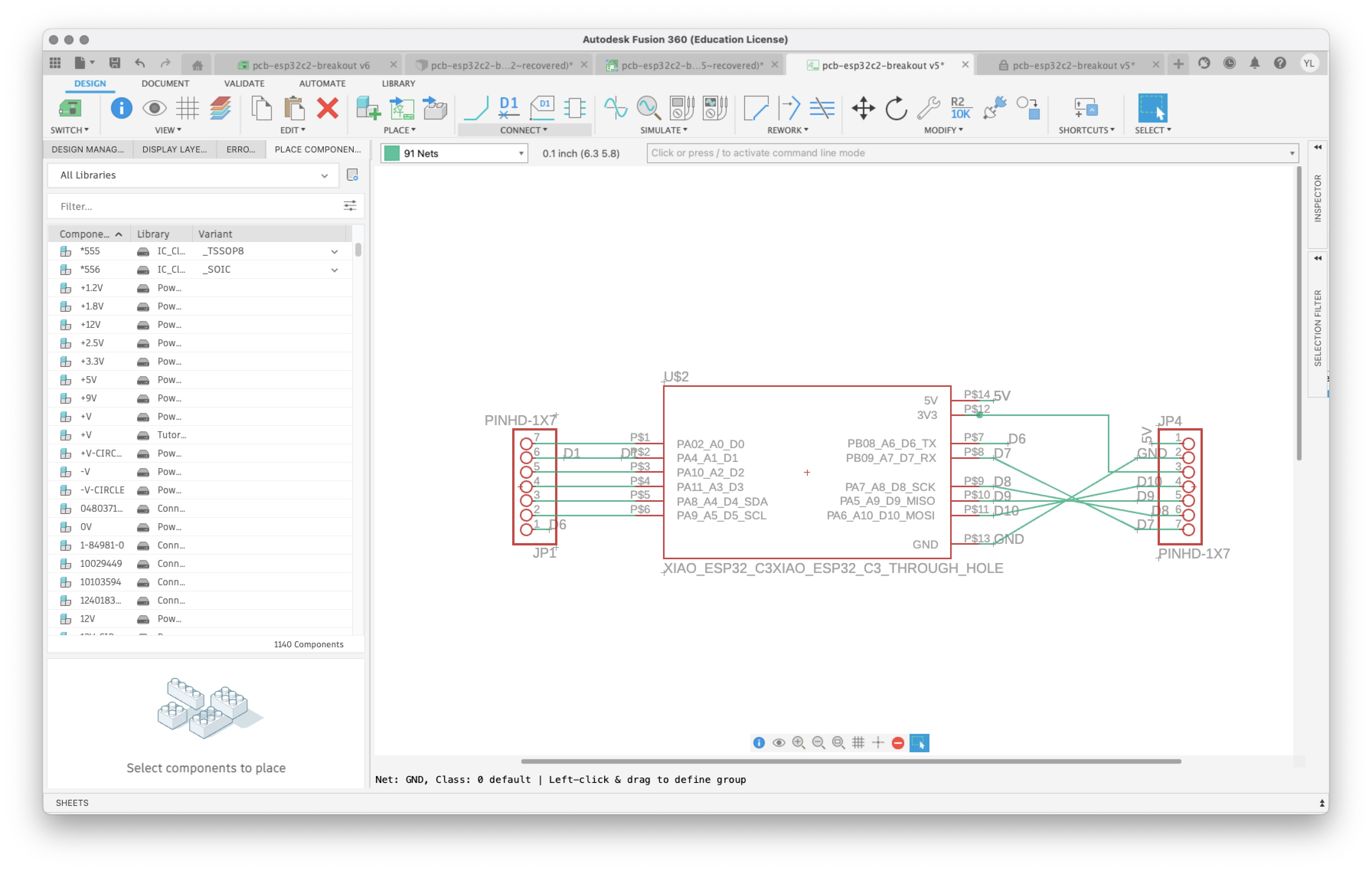
Task: Switch to the VALIDATE ribbon tab
Action: [244, 83]
